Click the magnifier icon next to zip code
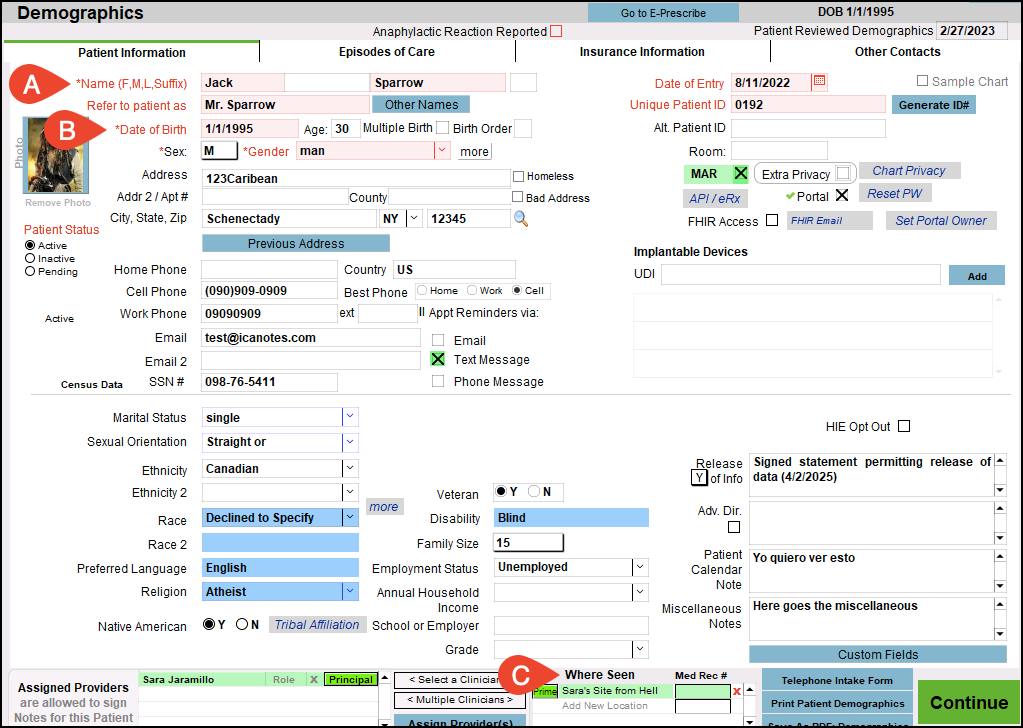Viewport: 1023px width, 728px height. pyautogui.click(x=521, y=218)
